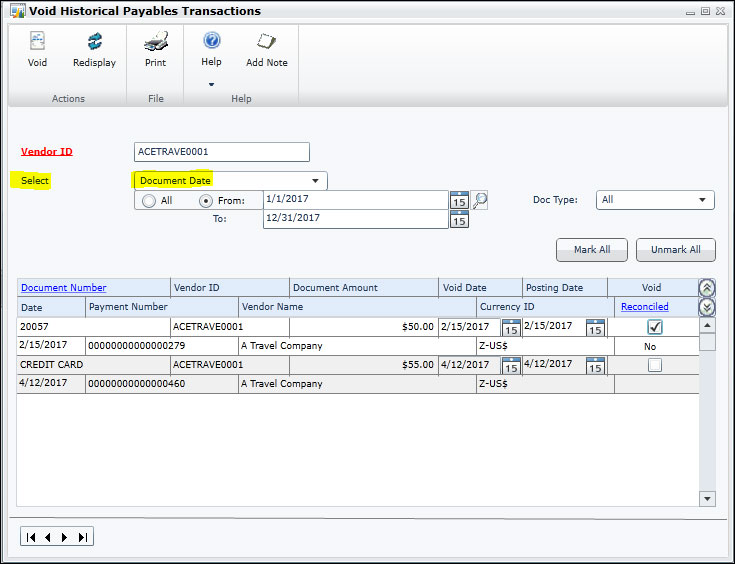Viewport: 735px width, 564px height.
Task: Click the $55.00 document amount cell
Action: tap(364, 365)
